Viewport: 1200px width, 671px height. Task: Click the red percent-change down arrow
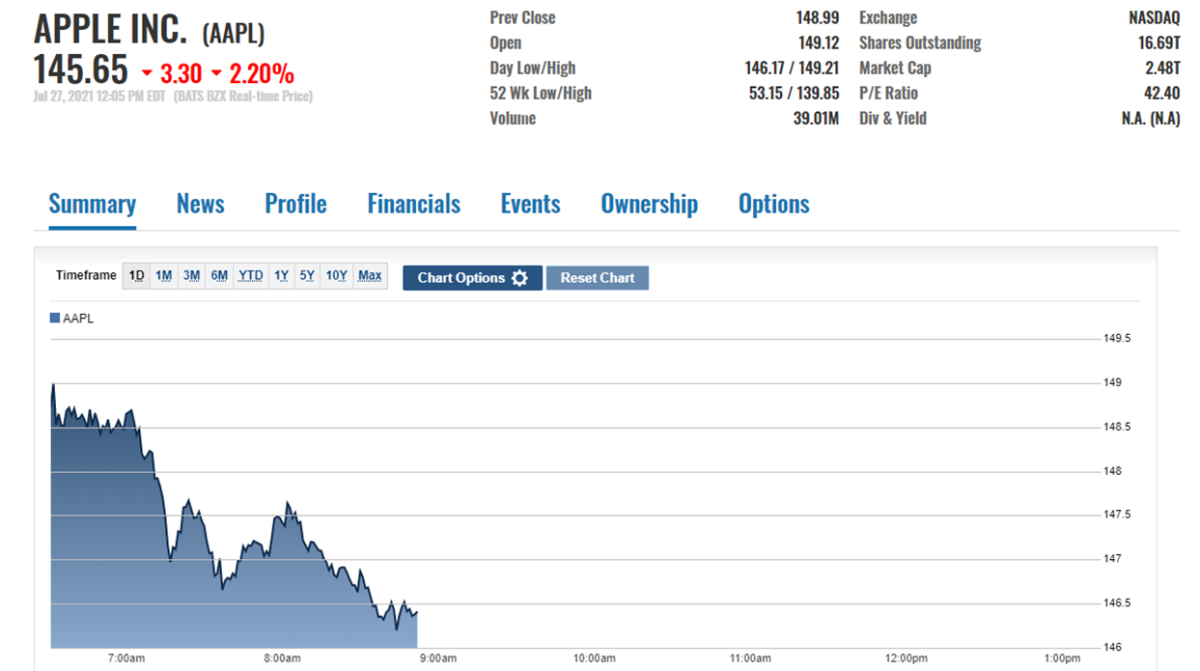pyautogui.click(x=216, y=74)
